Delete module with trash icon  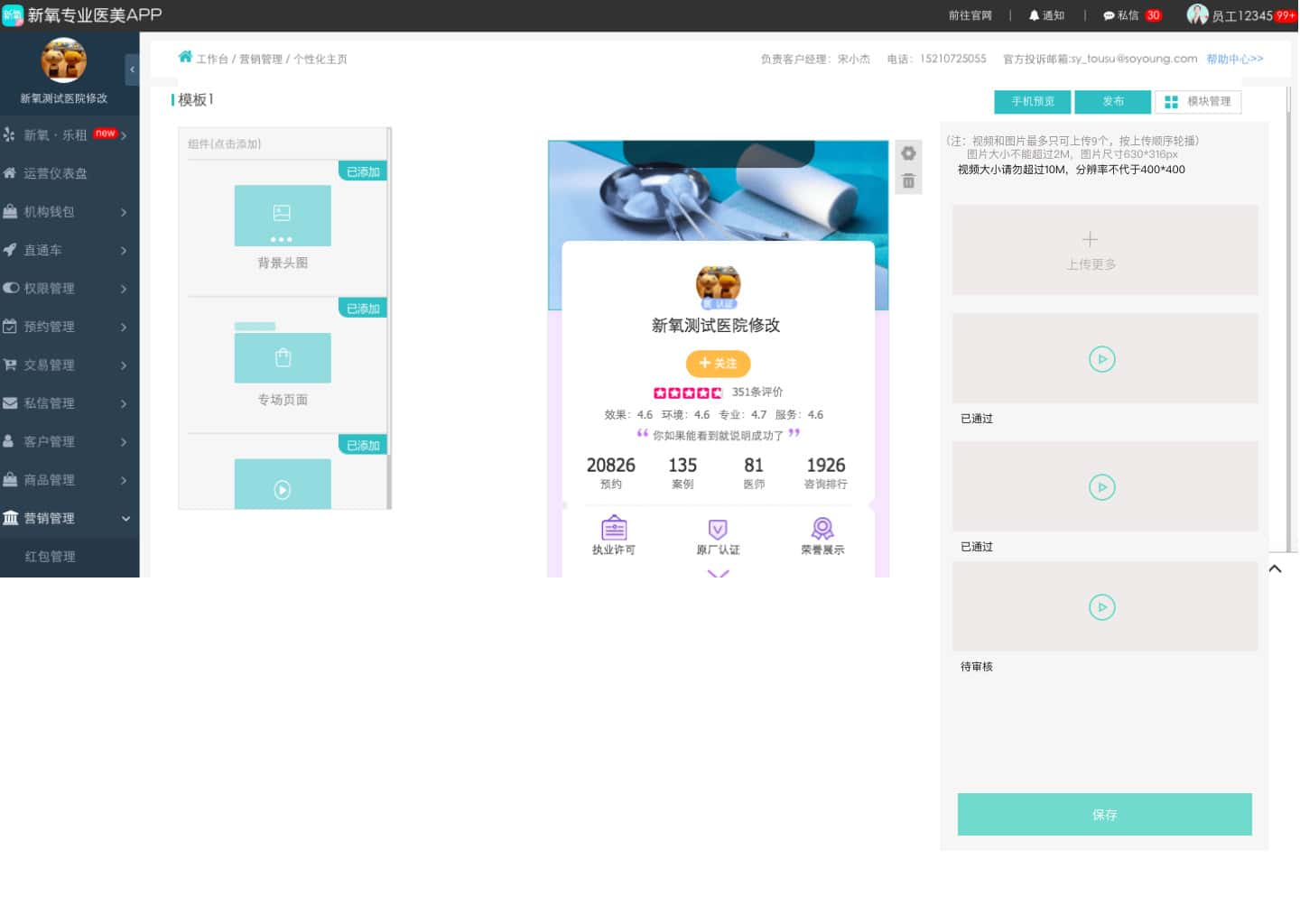908,181
